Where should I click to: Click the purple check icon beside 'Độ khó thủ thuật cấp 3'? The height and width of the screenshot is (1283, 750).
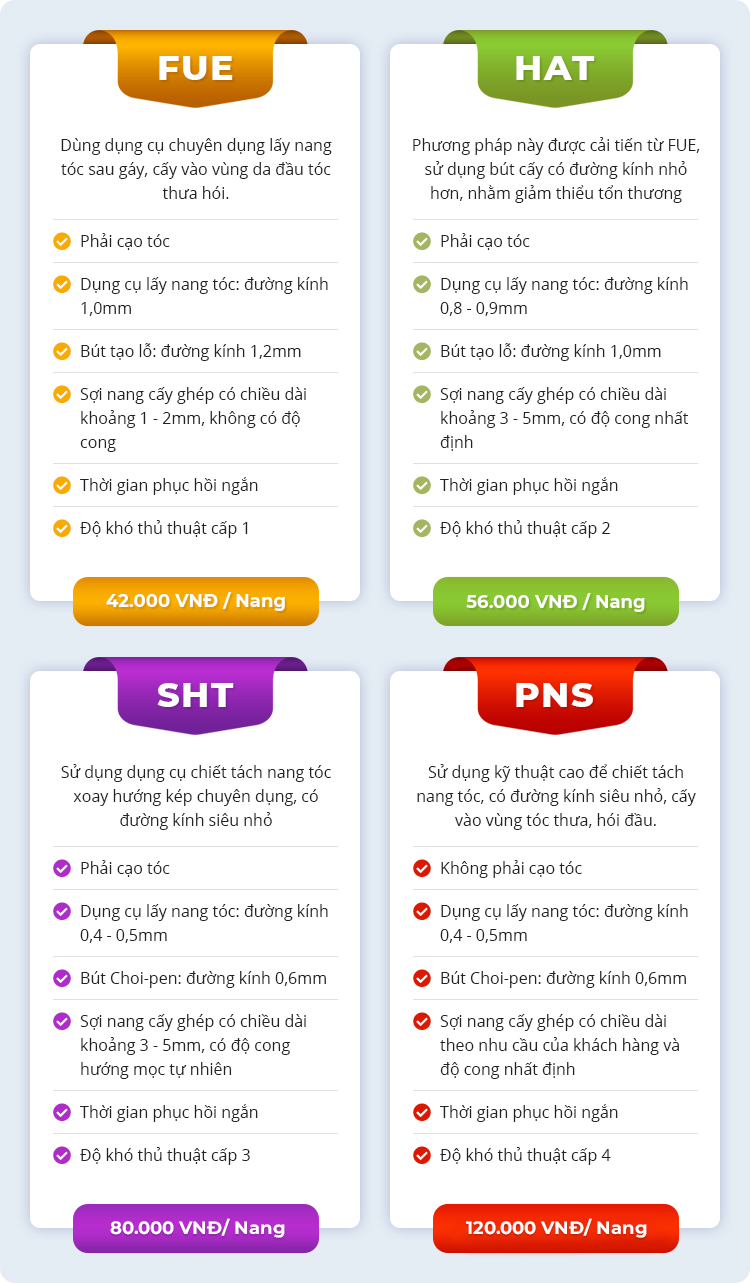pyautogui.click(x=62, y=1155)
